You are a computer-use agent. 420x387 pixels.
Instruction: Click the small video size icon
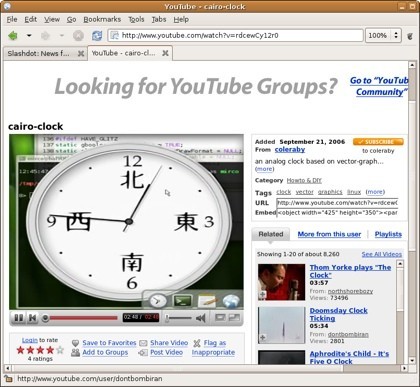(x=220, y=317)
